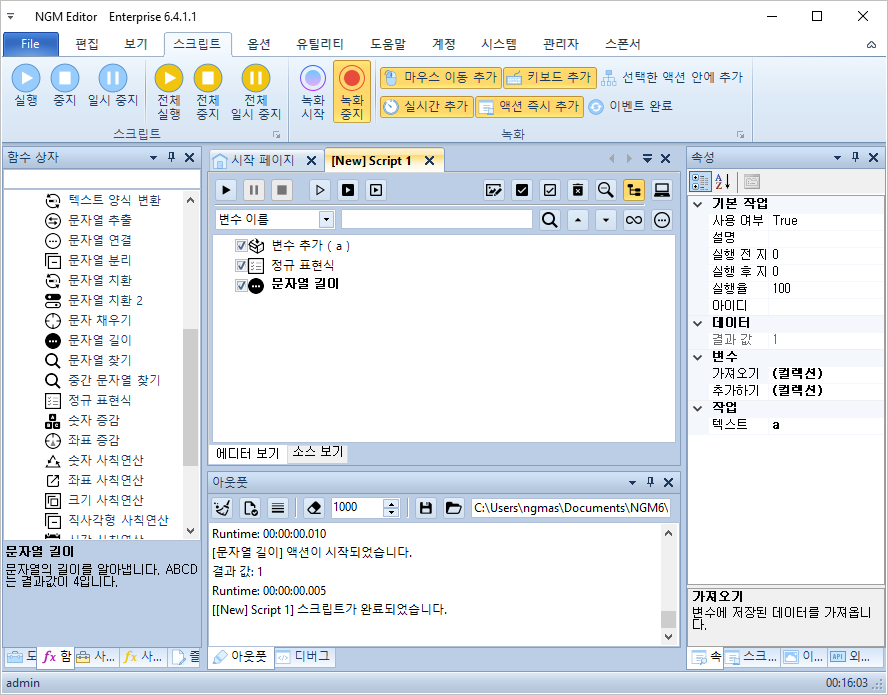Toggle 마우스 이동 추가 option
888x695 pixels.
tap(441, 78)
